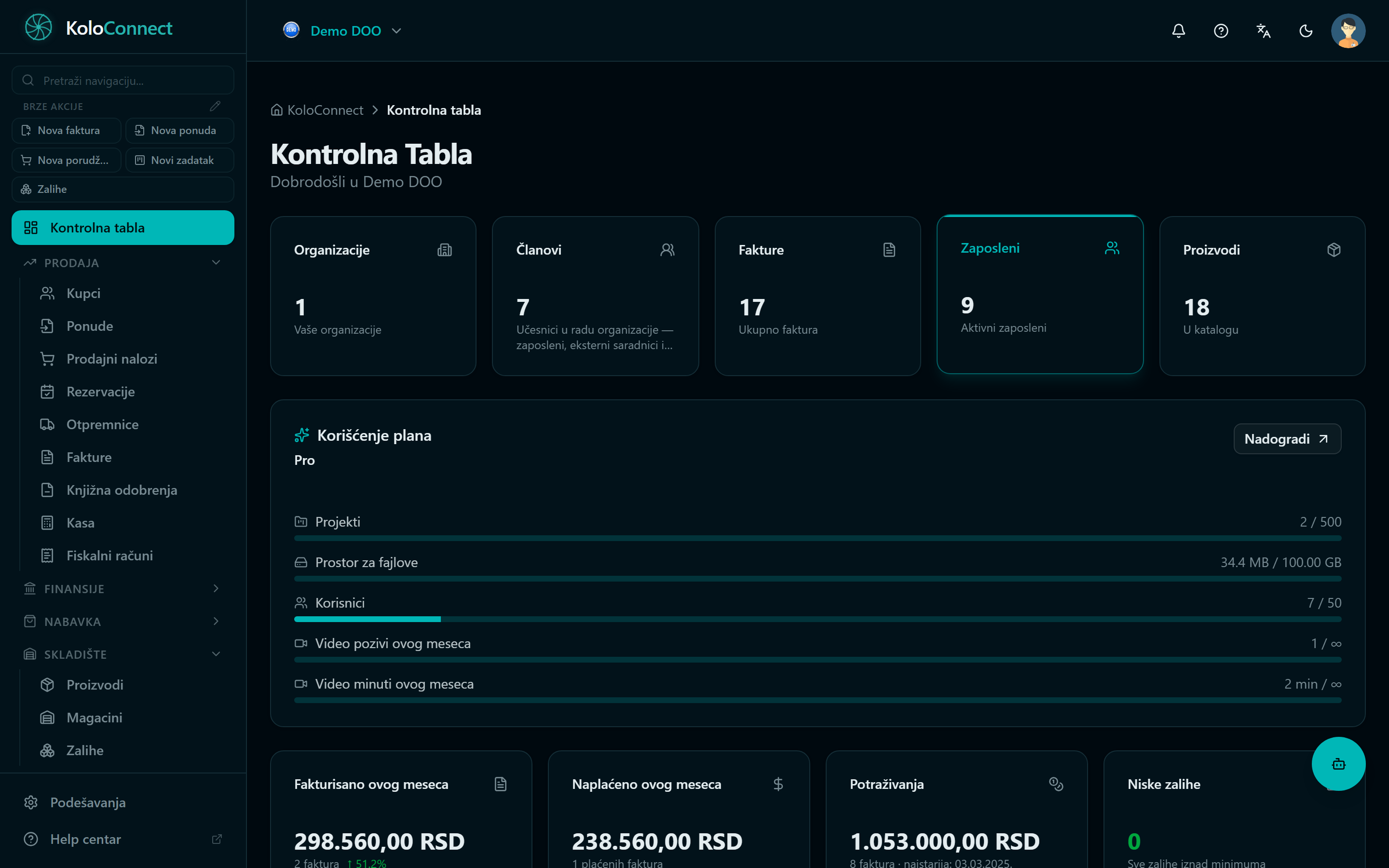
Task: Click the Nova ponuda quick action
Action: (179, 130)
